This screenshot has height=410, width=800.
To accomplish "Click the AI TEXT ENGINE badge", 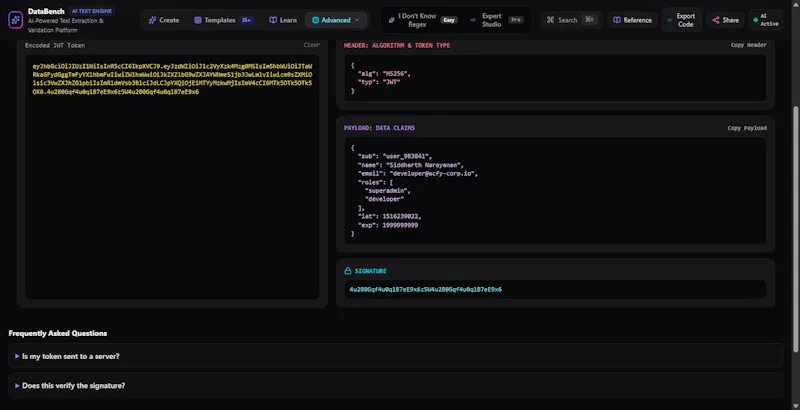I will click(x=92, y=11).
